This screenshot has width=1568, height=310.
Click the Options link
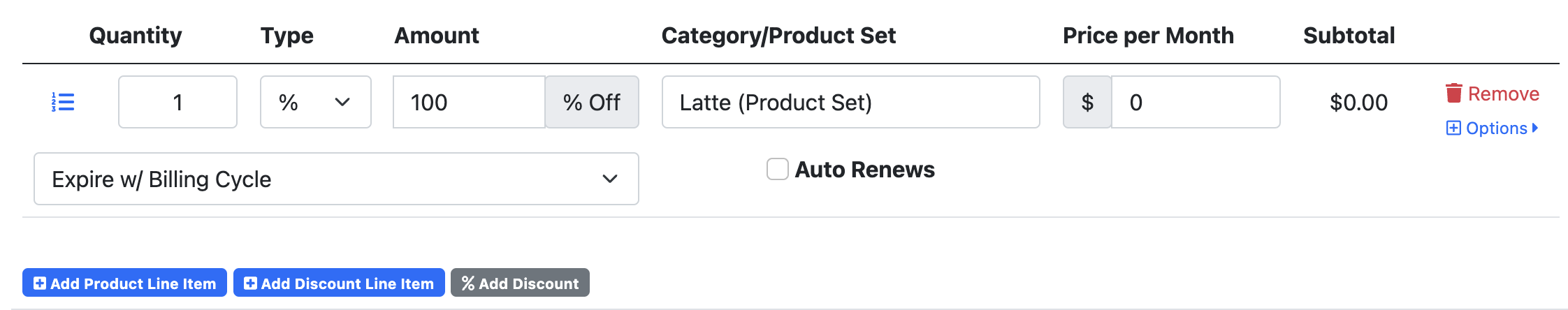1493,128
